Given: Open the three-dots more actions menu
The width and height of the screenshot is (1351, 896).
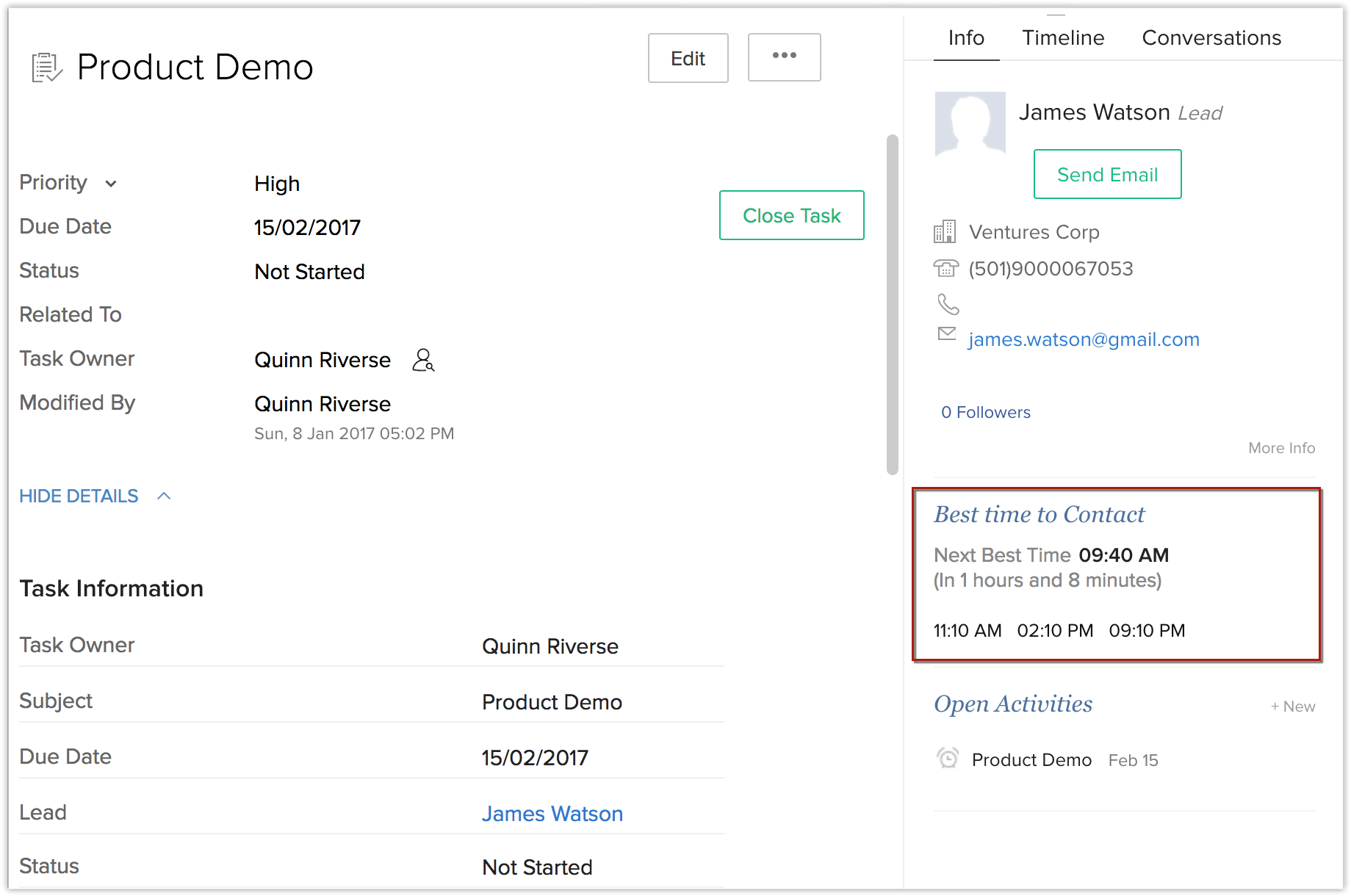Looking at the screenshot, I should point(784,57).
